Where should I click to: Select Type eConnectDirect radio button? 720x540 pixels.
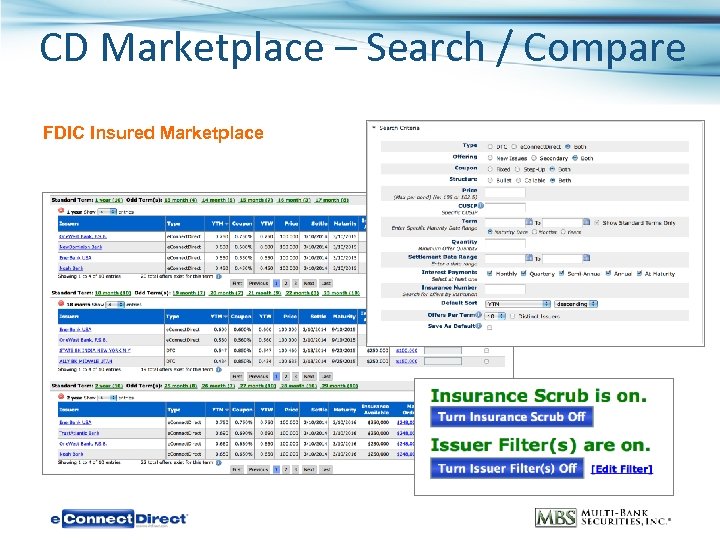pos(514,146)
